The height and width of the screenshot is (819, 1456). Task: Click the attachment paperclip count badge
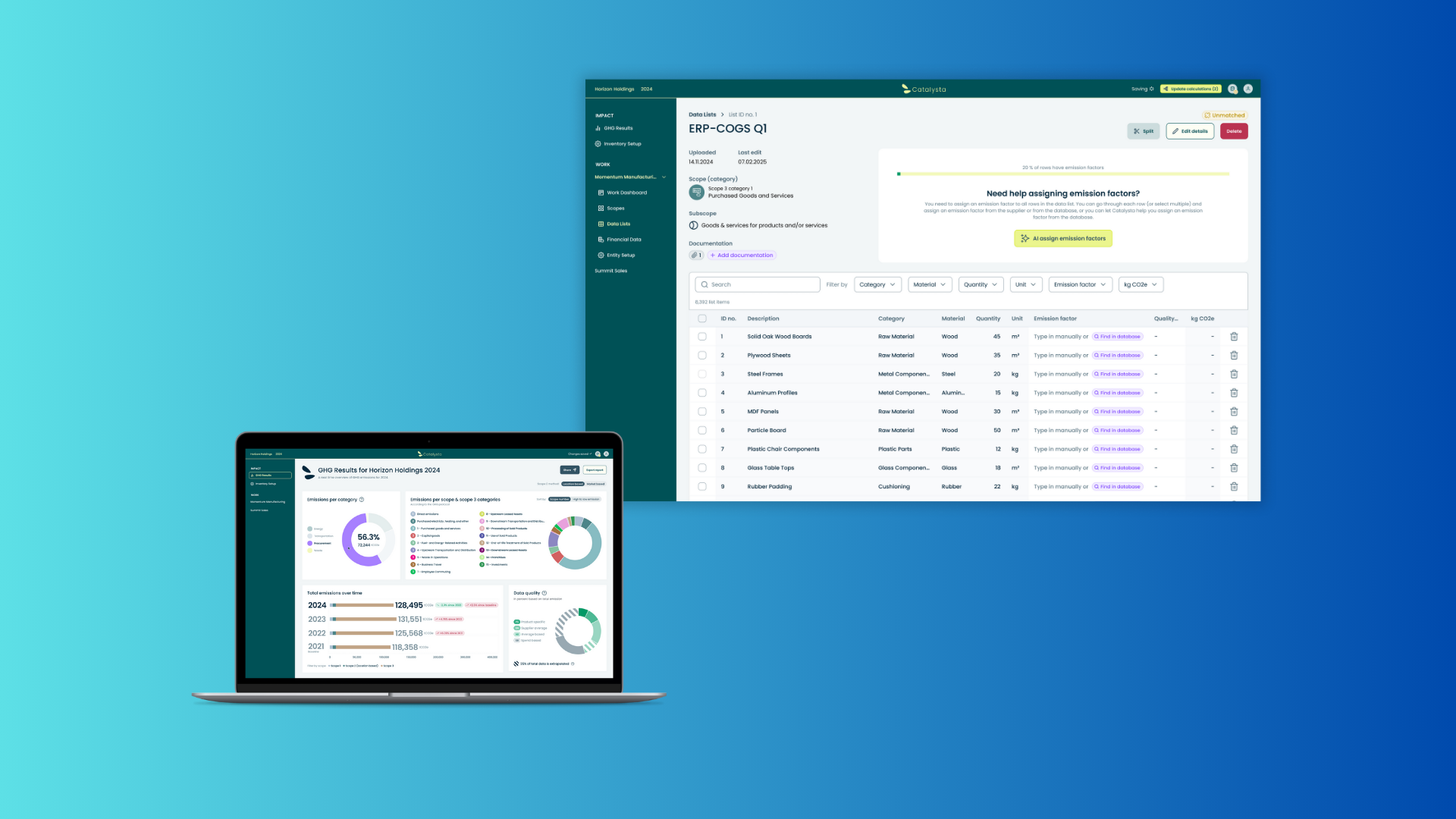tap(696, 256)
